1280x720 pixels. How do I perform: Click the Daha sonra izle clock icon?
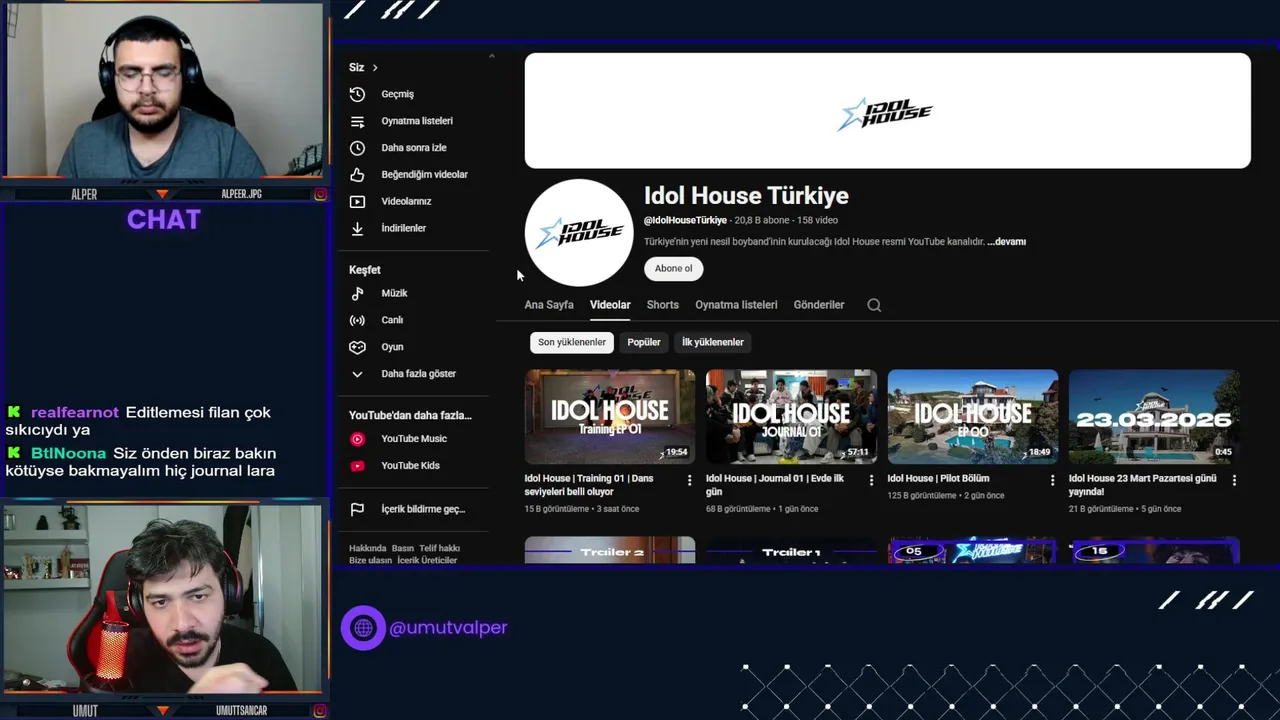click(x=357, y=148)
